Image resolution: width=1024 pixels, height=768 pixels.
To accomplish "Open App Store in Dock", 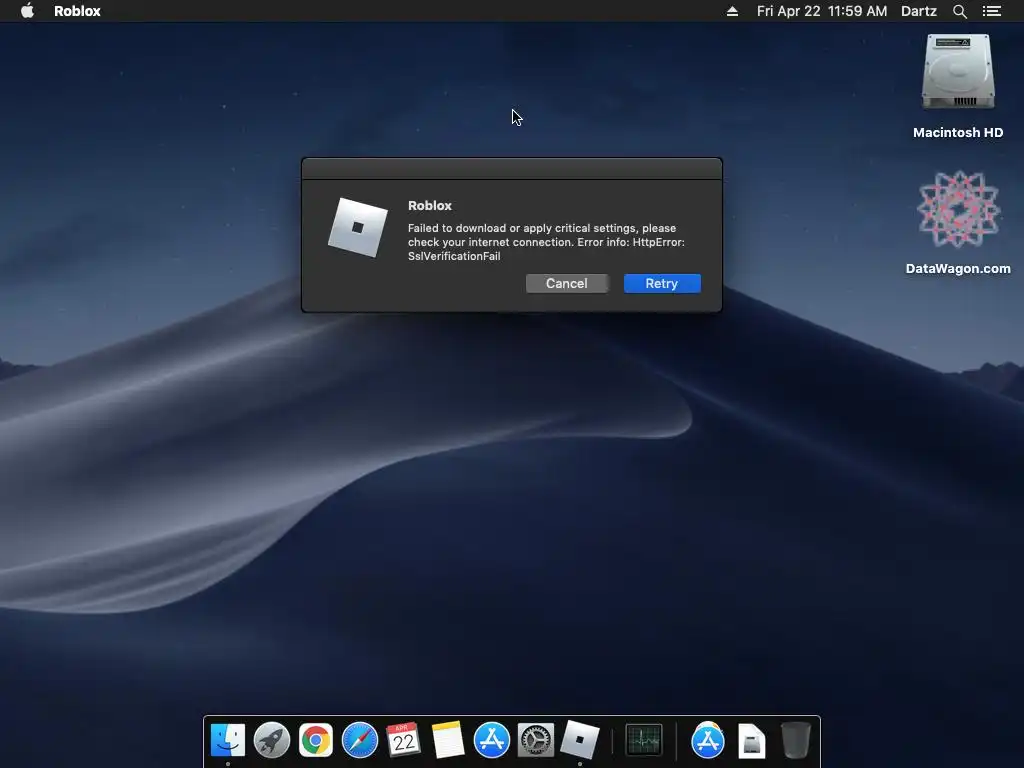I will click(492, 740).
